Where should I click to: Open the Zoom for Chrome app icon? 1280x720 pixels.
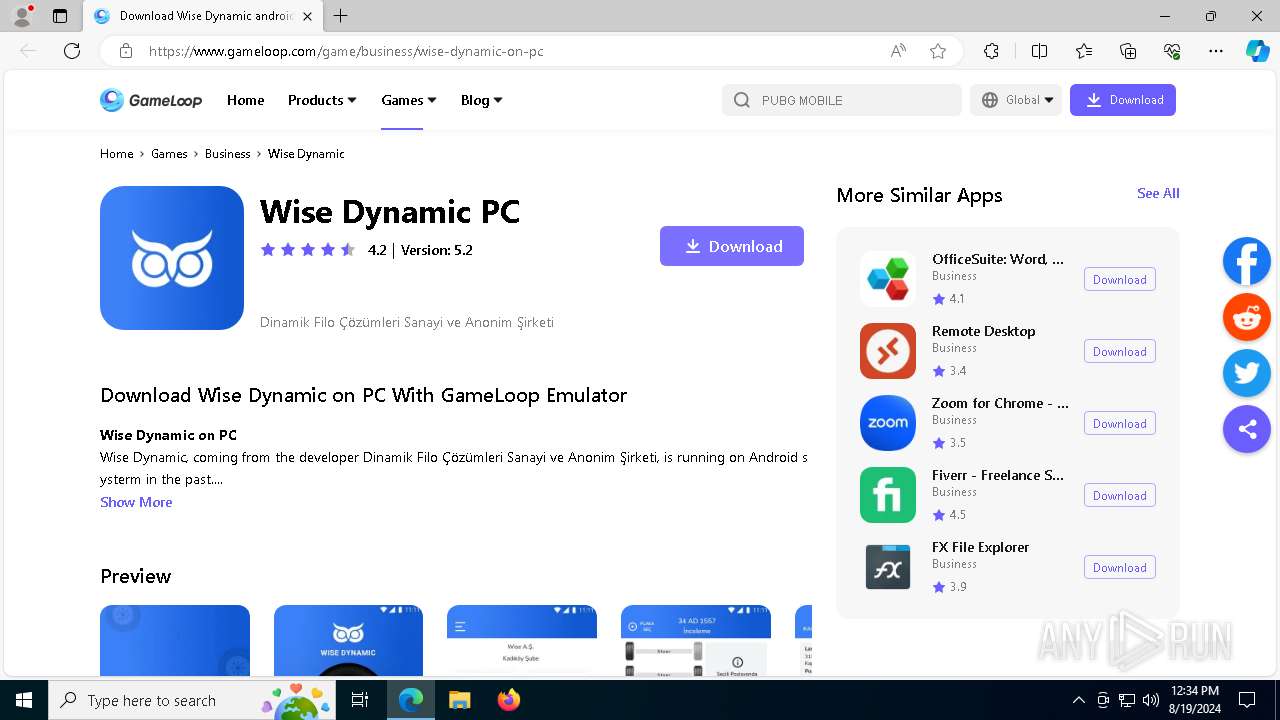(888, 423)
